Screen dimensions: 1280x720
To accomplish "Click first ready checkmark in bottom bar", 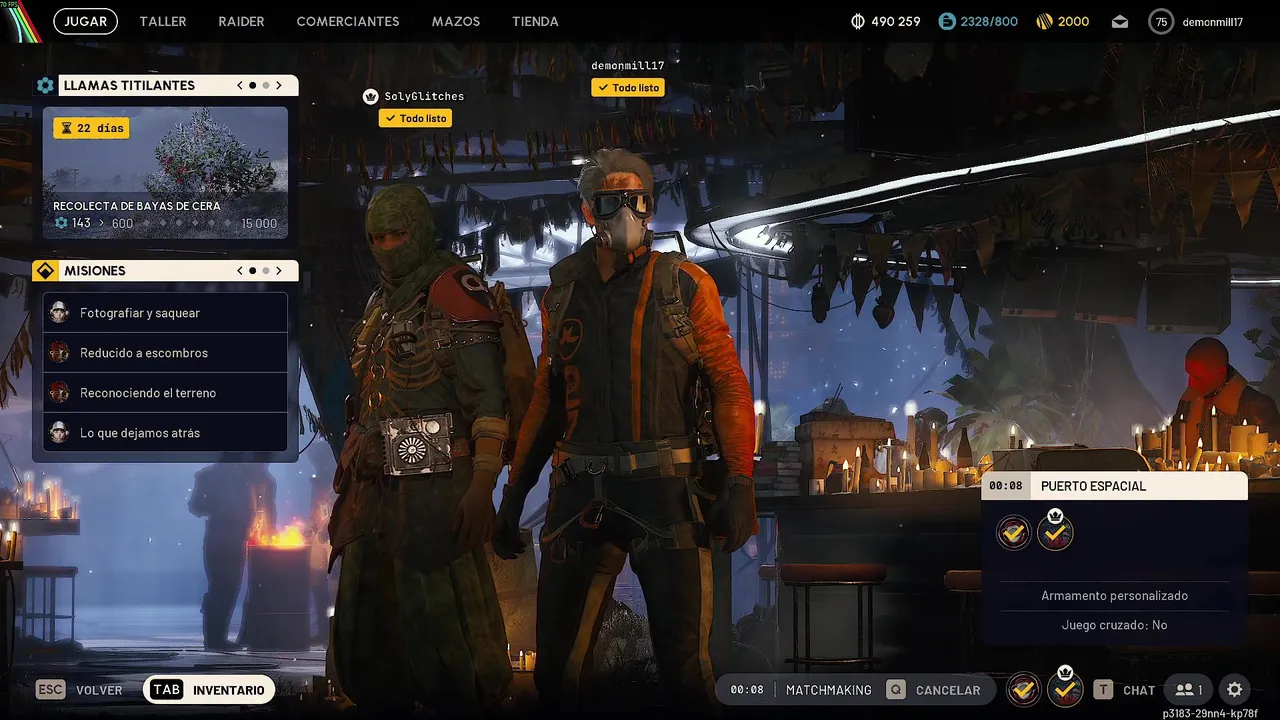I will tap(1023, 689).
